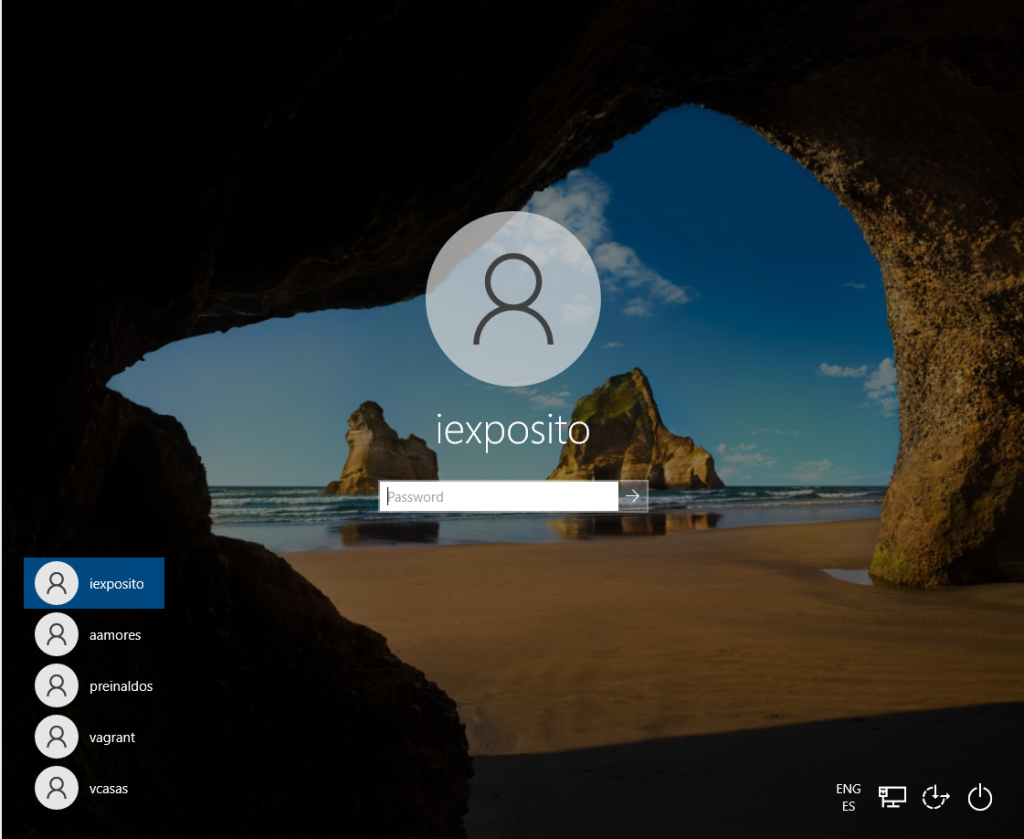Select the aamores avatar icon

coord(56,634)
